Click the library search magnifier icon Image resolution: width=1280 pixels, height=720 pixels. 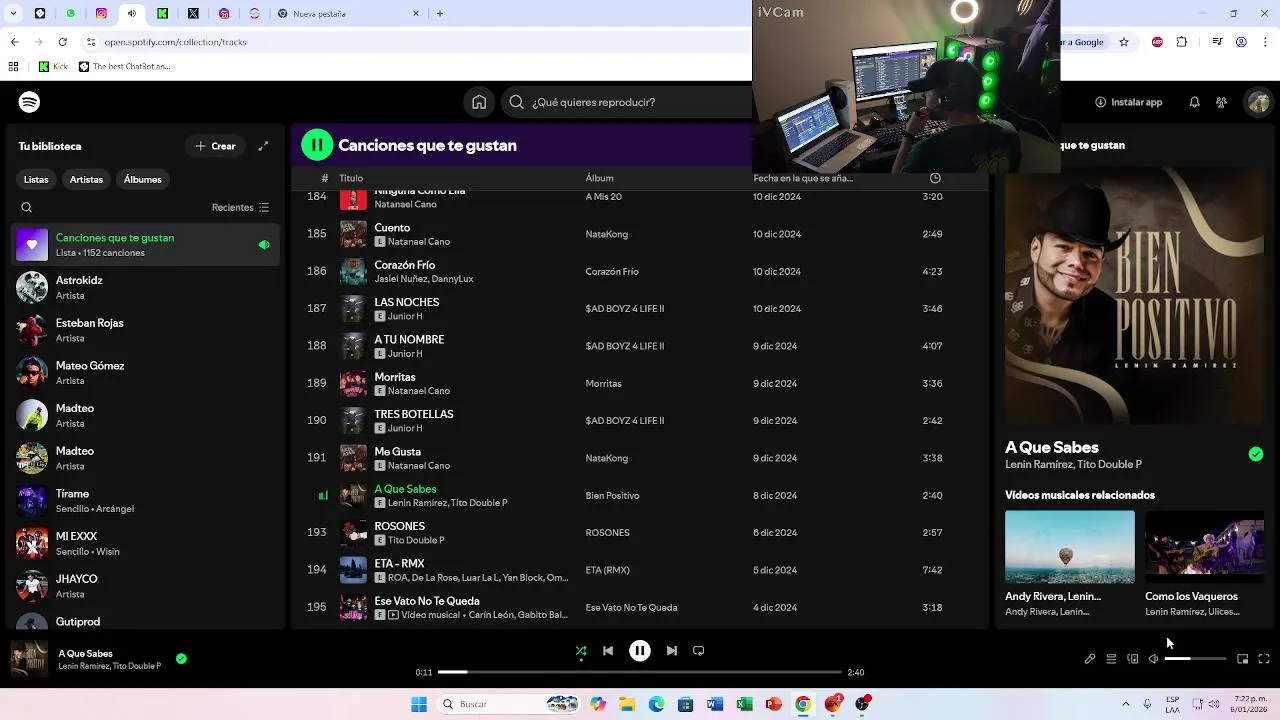(27, 208)
